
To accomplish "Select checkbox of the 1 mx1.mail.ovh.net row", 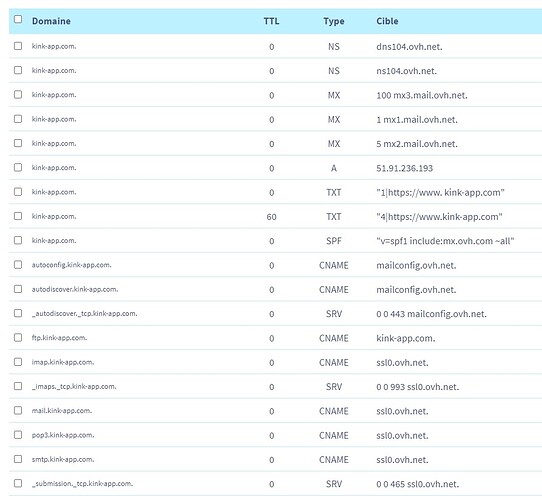I will pyautogui.click(x=18, y=119).
